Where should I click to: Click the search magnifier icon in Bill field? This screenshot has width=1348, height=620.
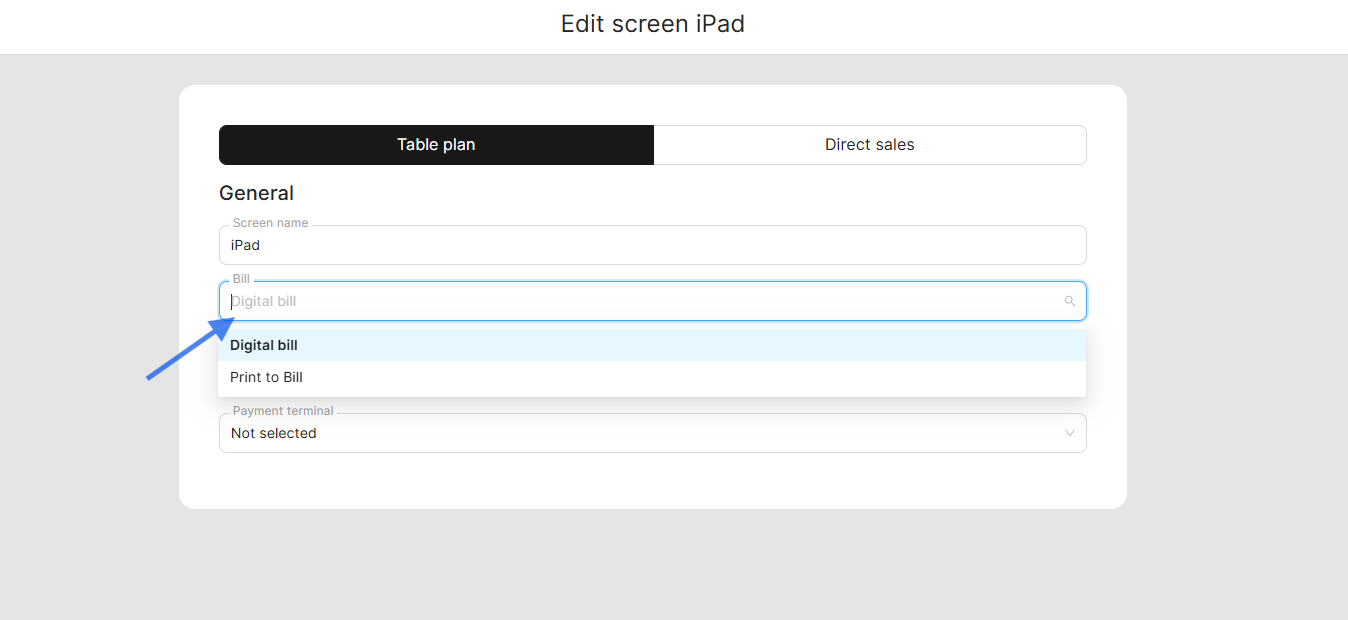click(x=1069, y=301)
